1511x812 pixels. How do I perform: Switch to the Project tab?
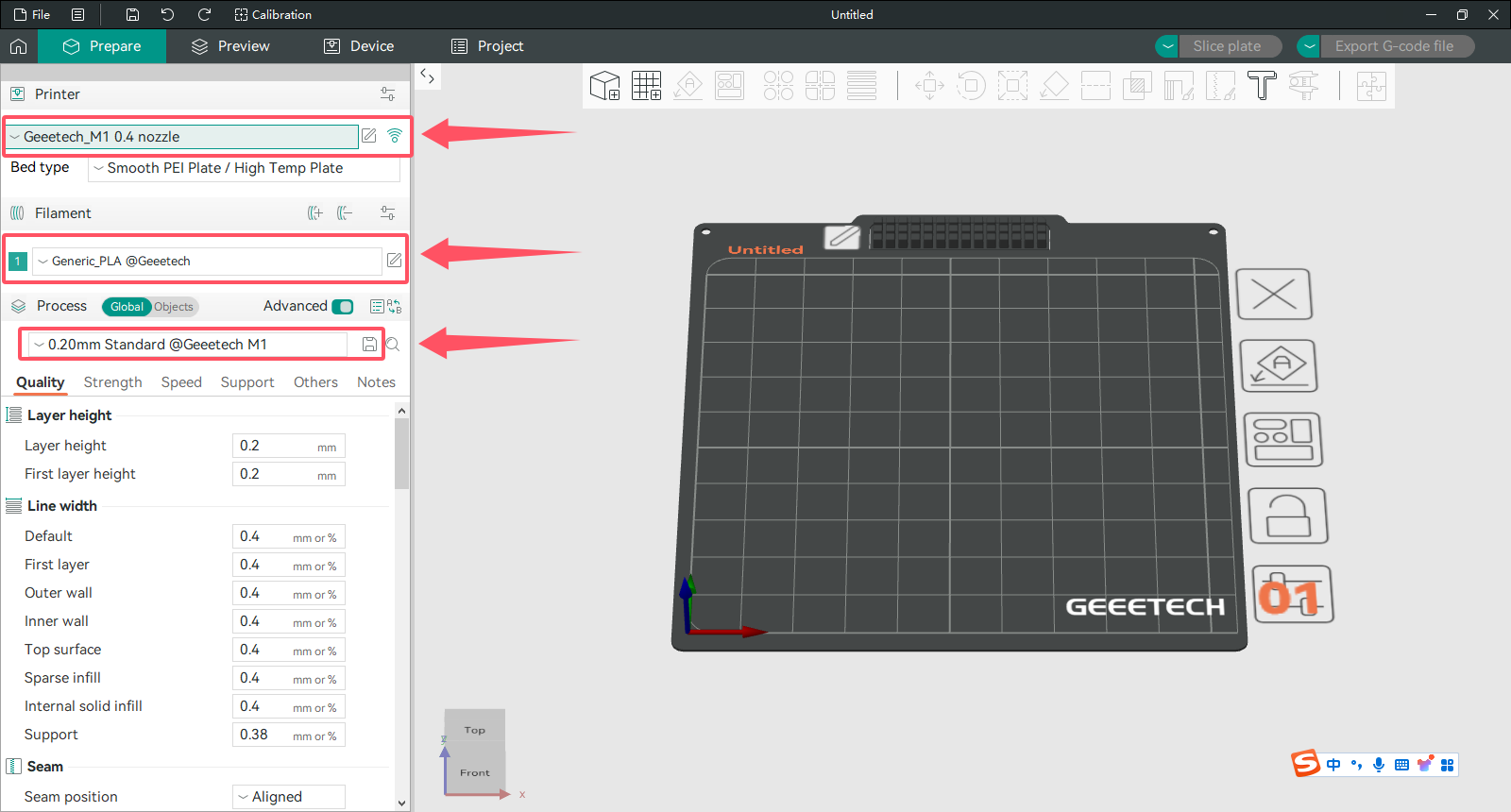487,46
